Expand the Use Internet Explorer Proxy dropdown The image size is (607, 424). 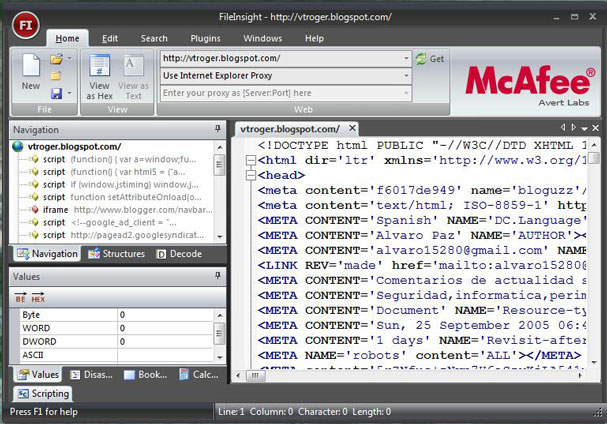pos(406,76)
